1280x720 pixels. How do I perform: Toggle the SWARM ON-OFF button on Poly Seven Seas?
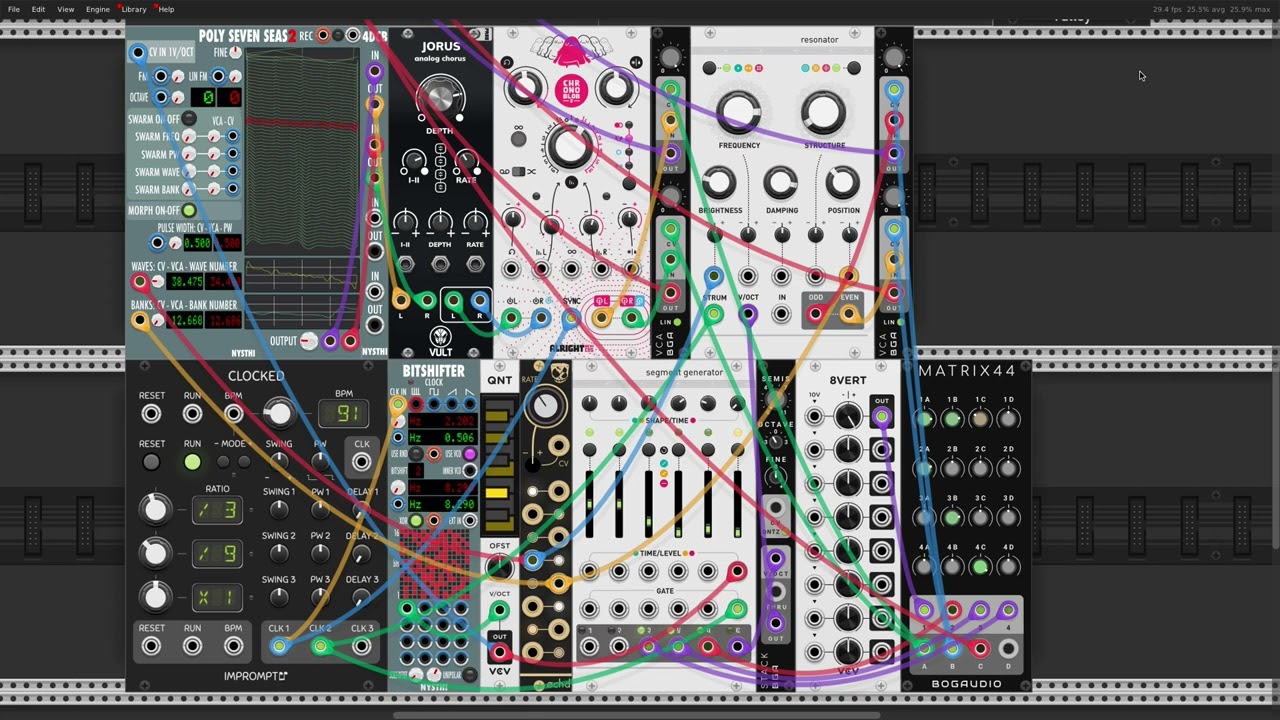[189, 119]
